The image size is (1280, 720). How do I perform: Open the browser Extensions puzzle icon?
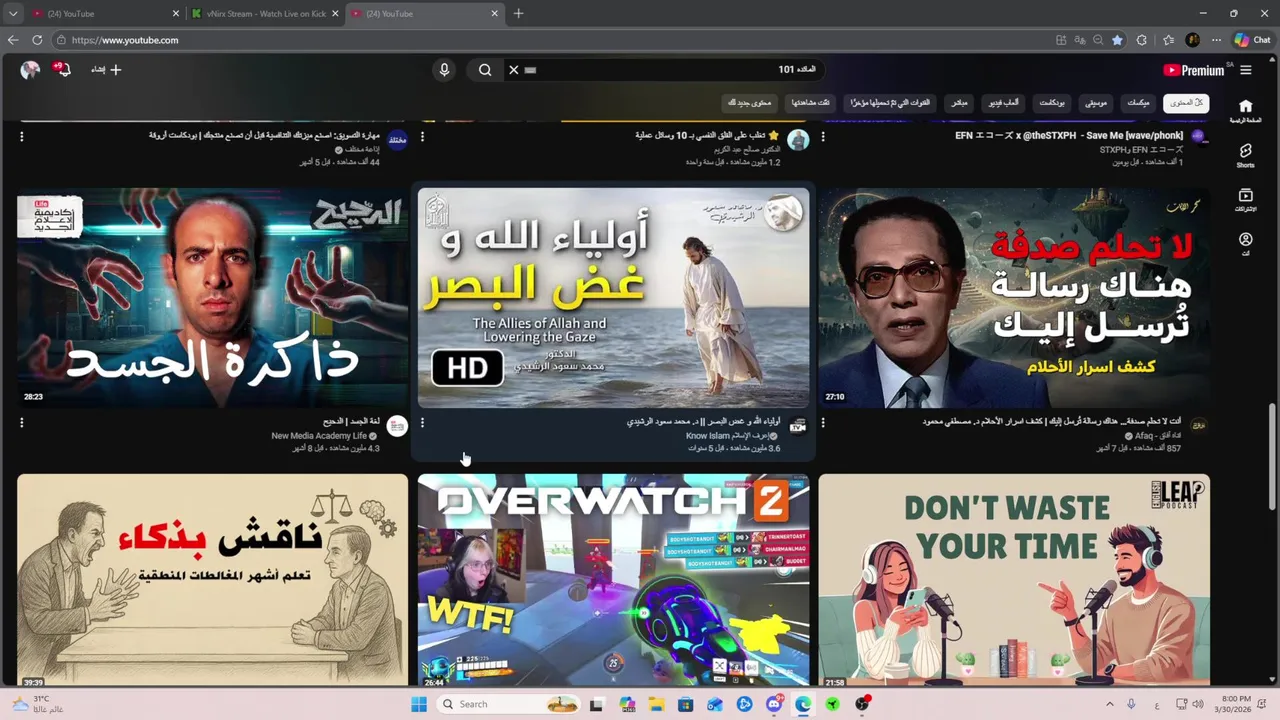tap(1142, 40)
